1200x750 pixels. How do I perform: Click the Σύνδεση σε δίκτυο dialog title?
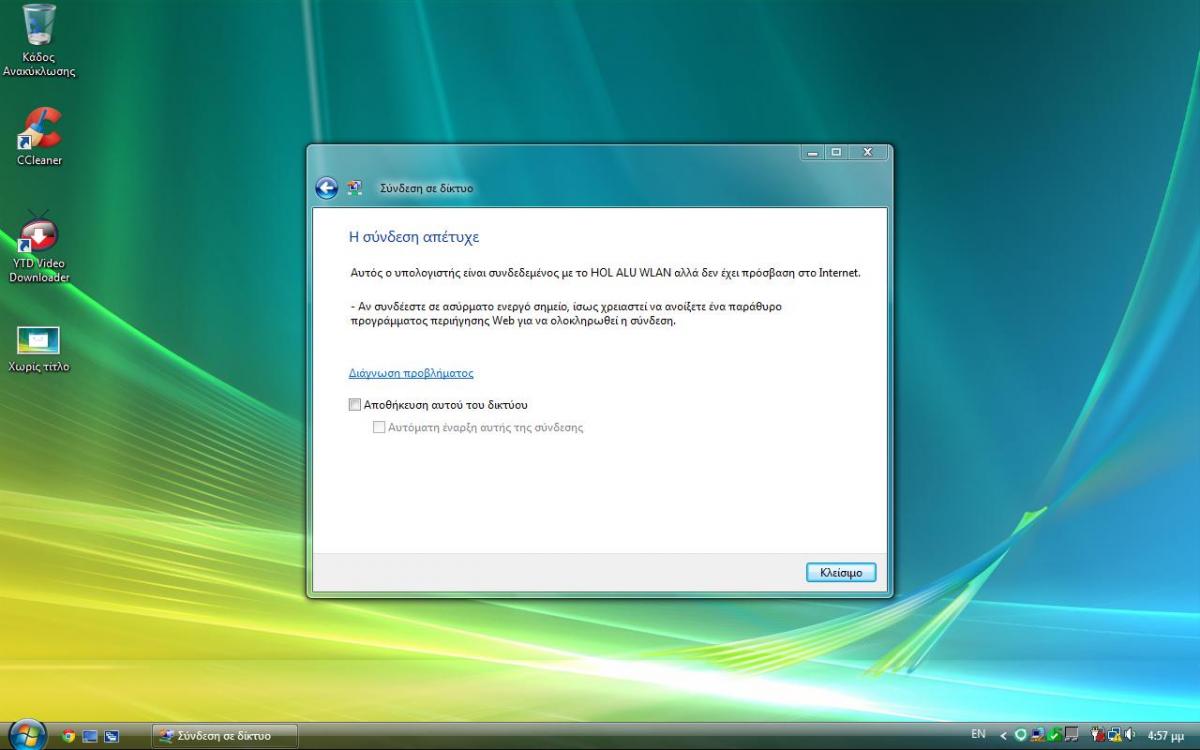click(426, 188)
